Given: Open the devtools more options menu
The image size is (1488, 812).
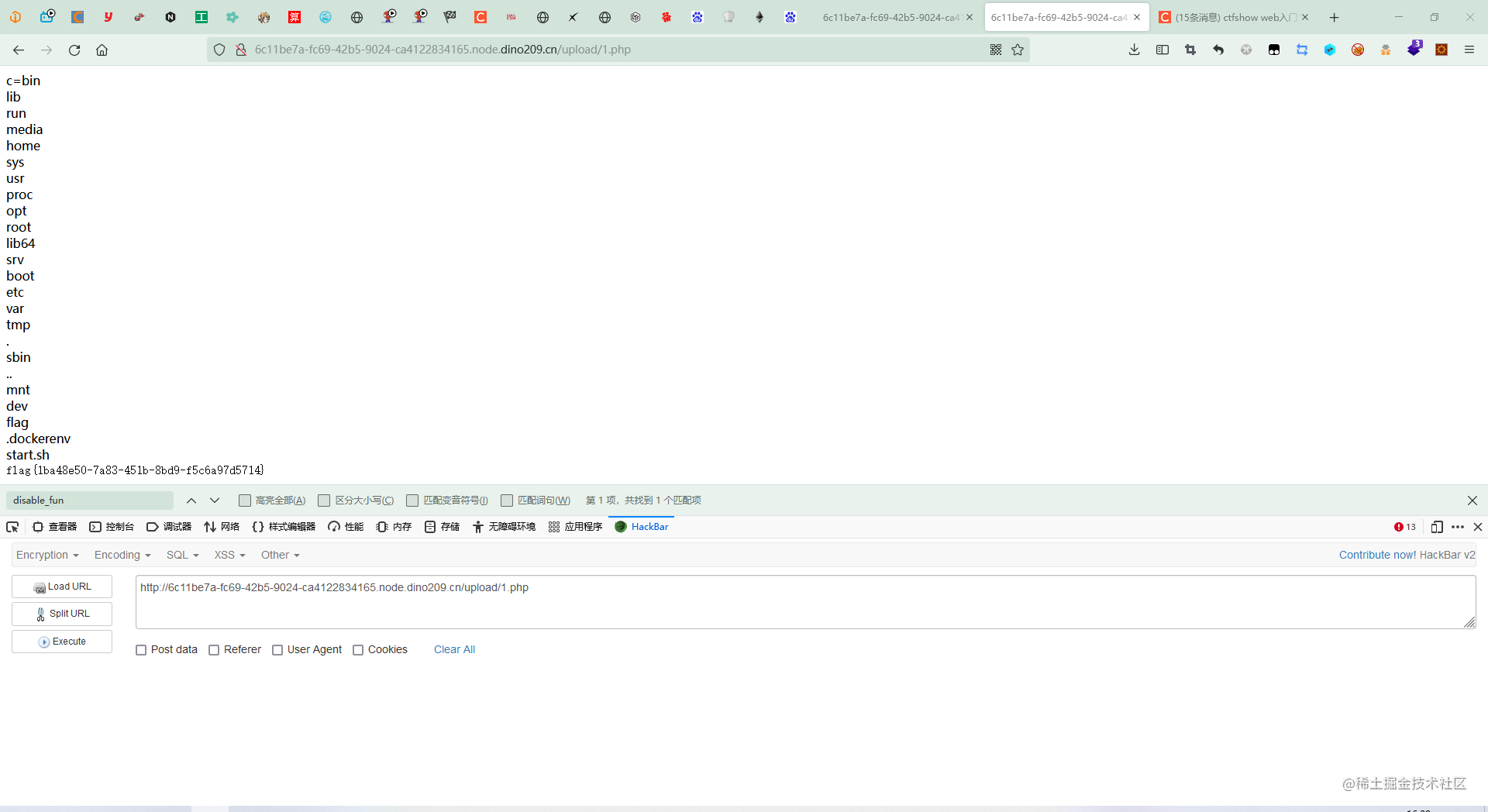Looking at the screenshot, I should coord(1458,527).
